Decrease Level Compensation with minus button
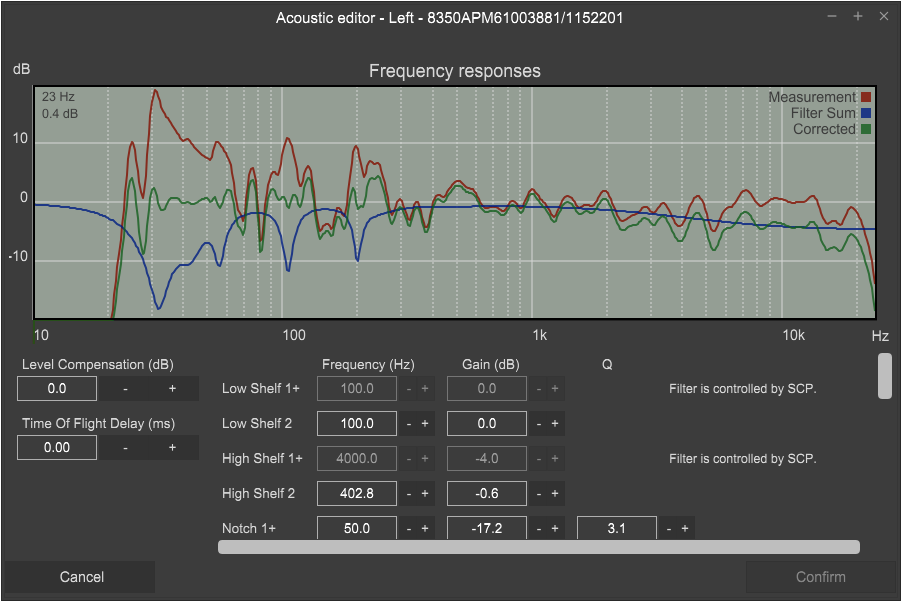The width and height of the screenshot is (901, 601). (125, 389)
